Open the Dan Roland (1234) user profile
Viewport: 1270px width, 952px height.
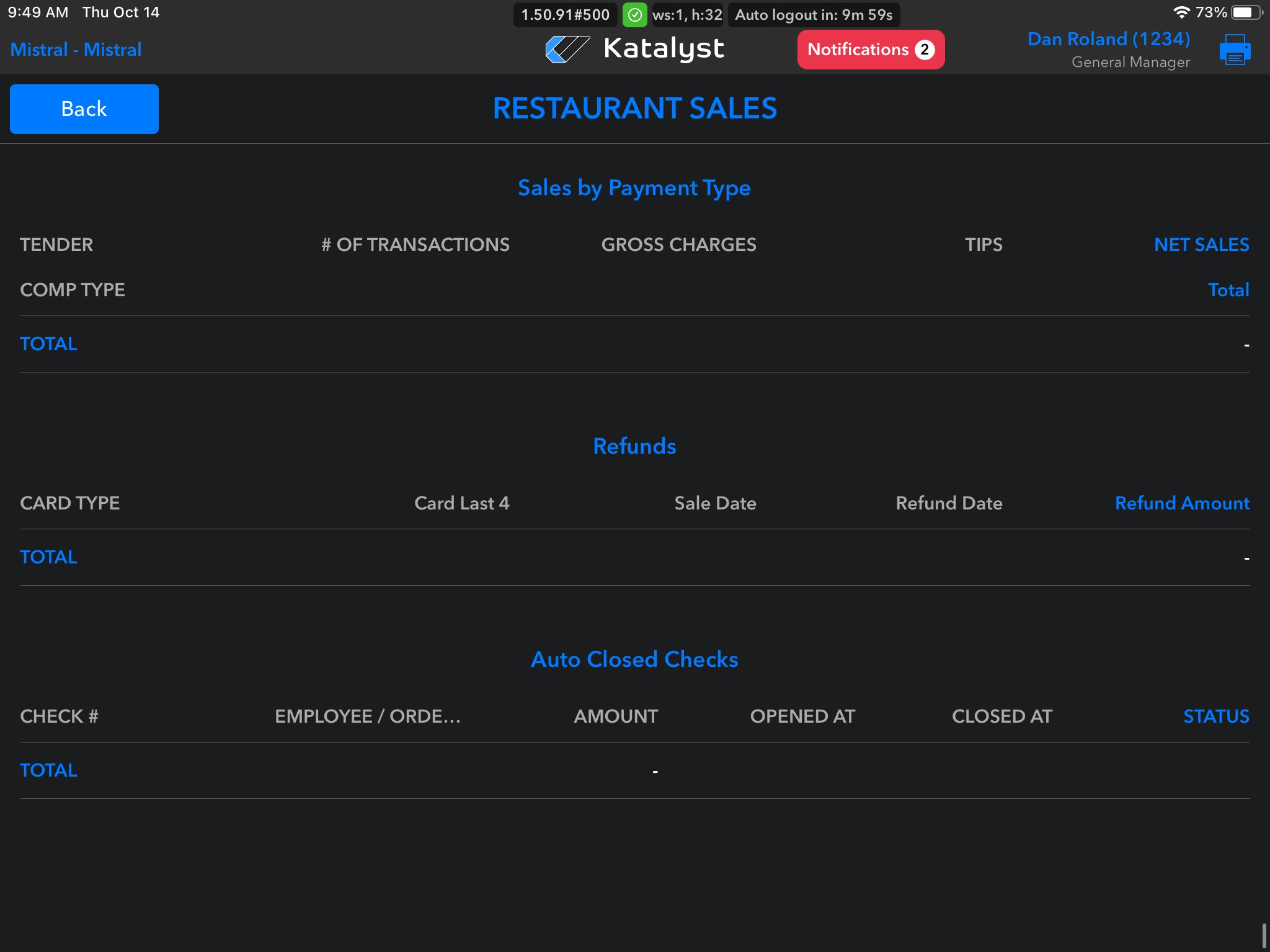(x=1108, y=39)
